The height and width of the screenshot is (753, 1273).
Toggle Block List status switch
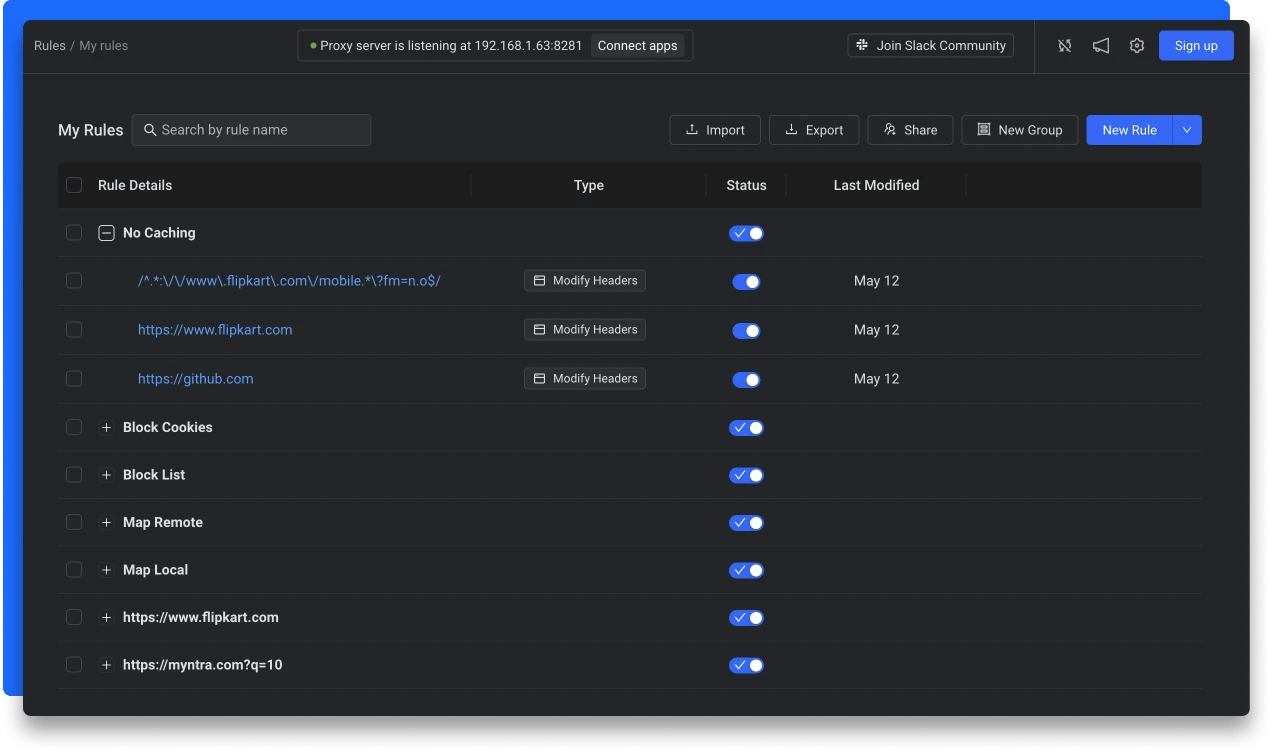746,475
